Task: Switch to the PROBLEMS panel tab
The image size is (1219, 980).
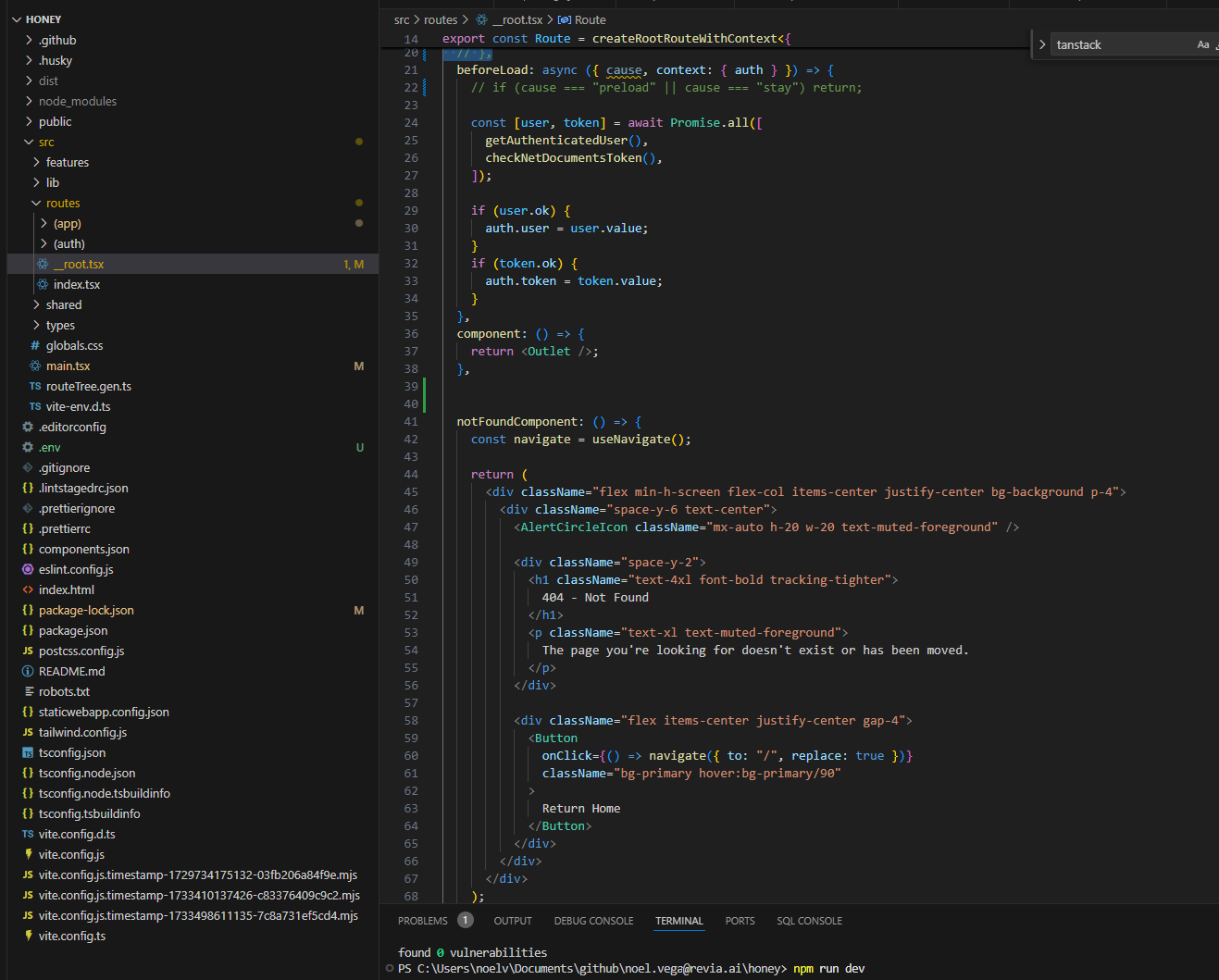Action: pyautogui.click(x=423, y=921)
